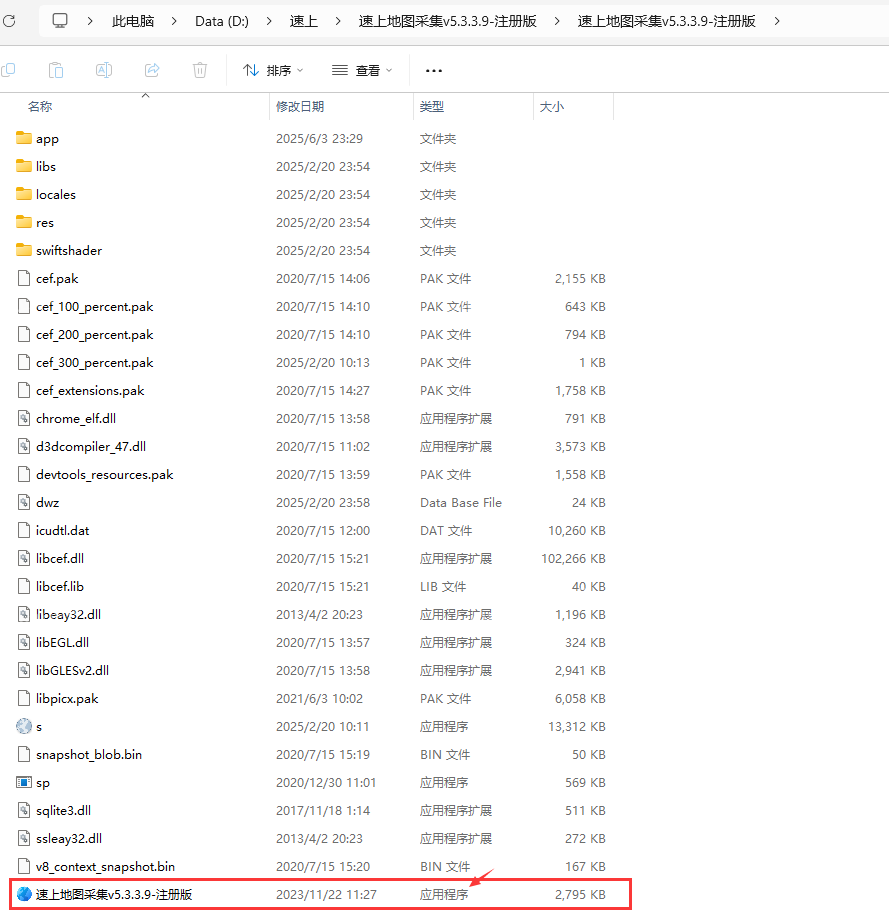
Task: Sort by 名称 column header
Action: click(x=40, y=106)
